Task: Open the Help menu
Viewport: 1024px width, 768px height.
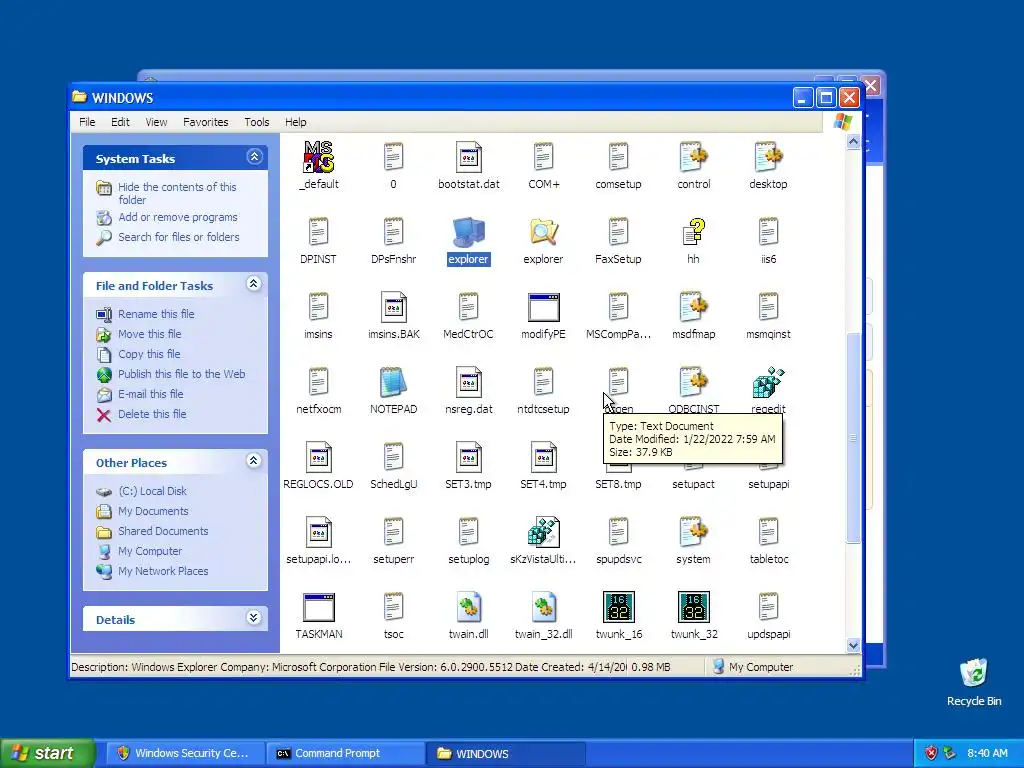Action: tap(295, 122)
